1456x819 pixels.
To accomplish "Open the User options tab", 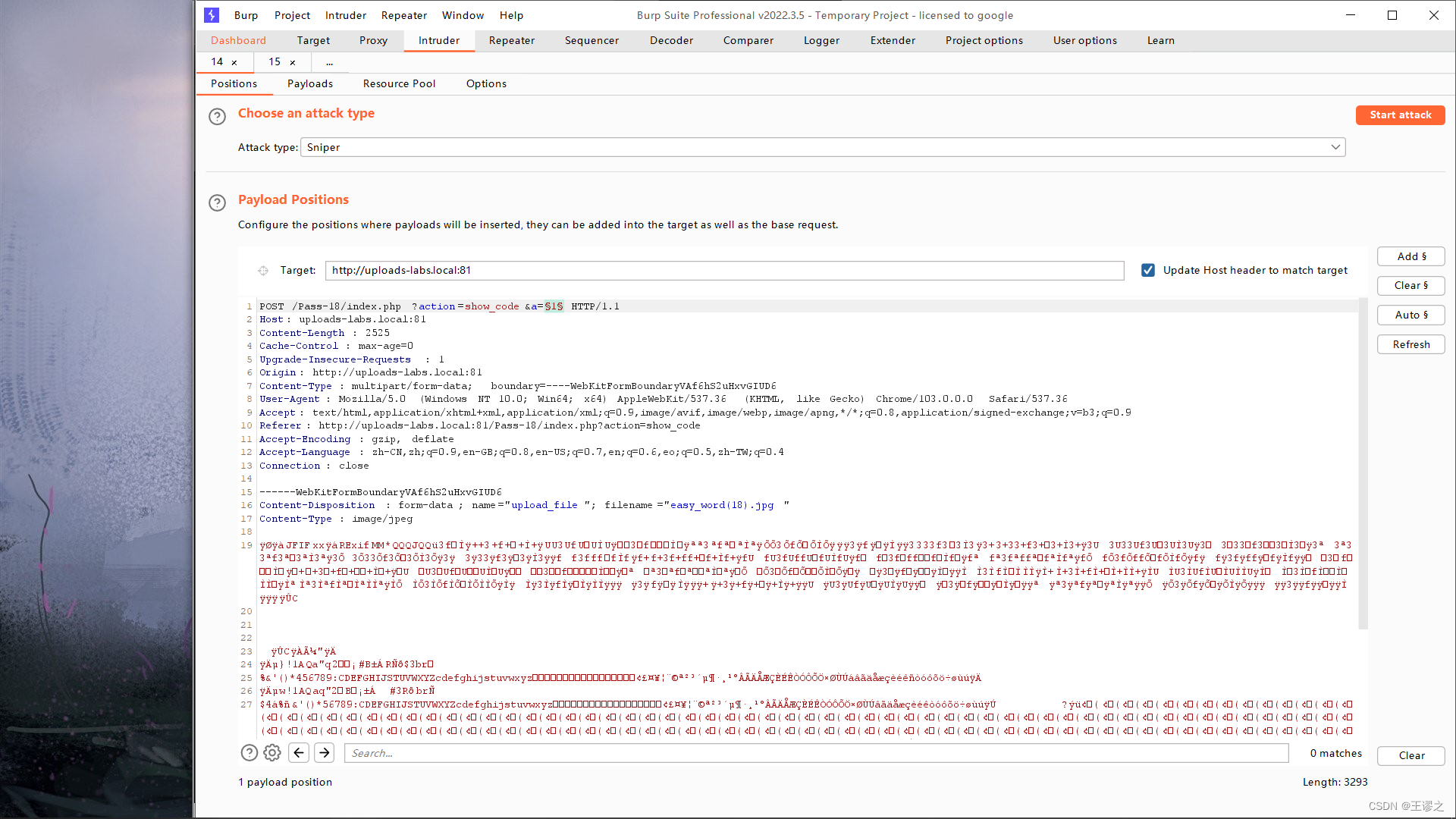I will click(x=1084, y=41).
